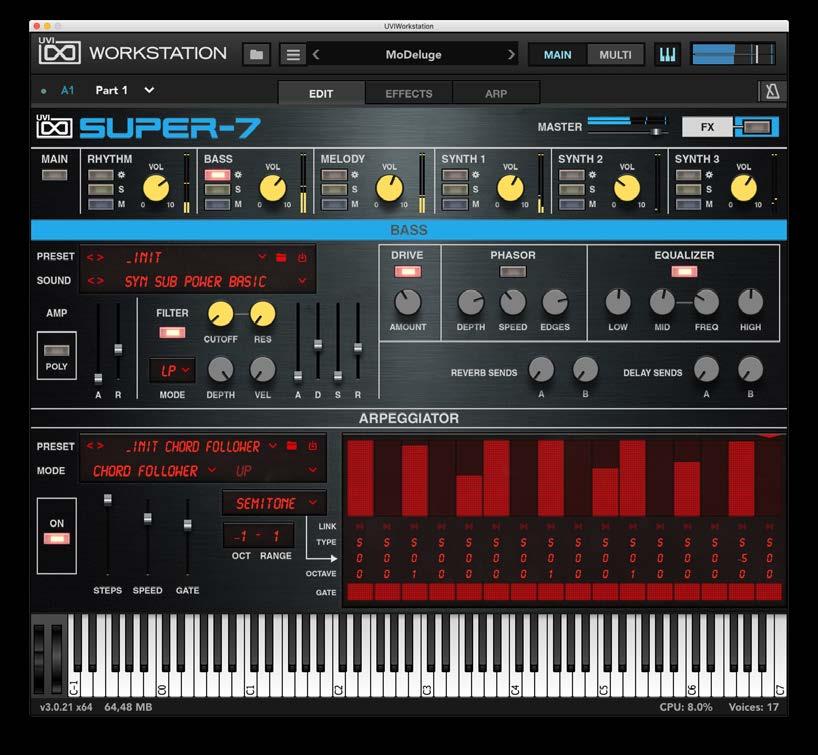Viewport: 818px width, 755px height.
Task: Open the metronome icon at top right
Action: (772, 91)
